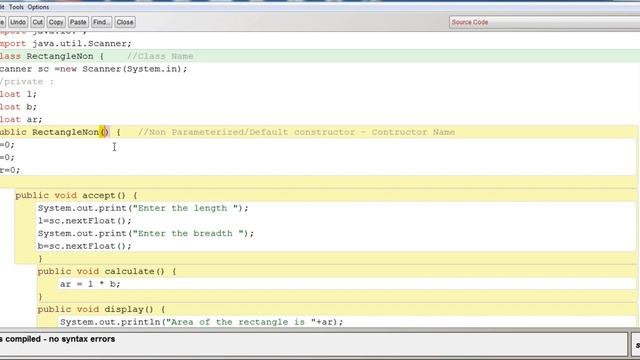Click the 'public void calculate() {' line
The height and width of the screenshot is (360, 640).
point(107,271)
